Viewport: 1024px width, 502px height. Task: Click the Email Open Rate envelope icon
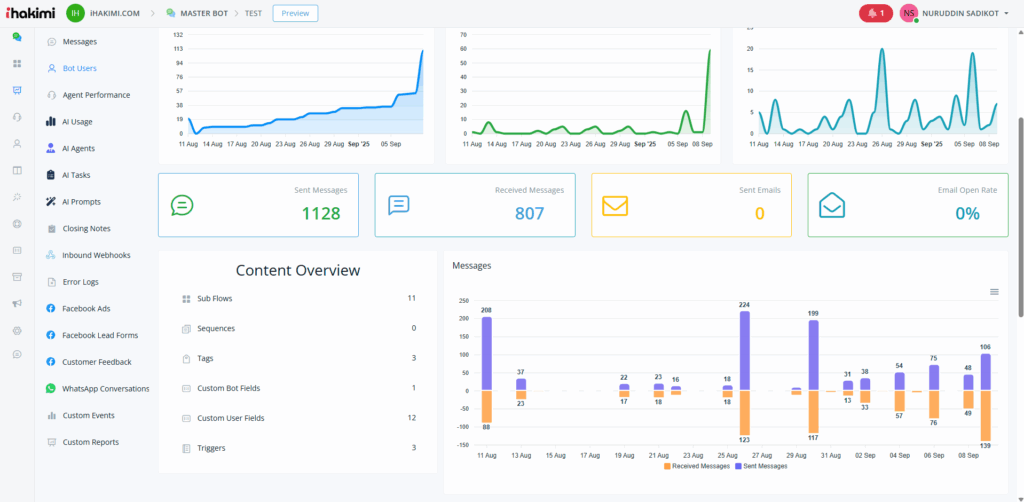(x=832, y=205)
